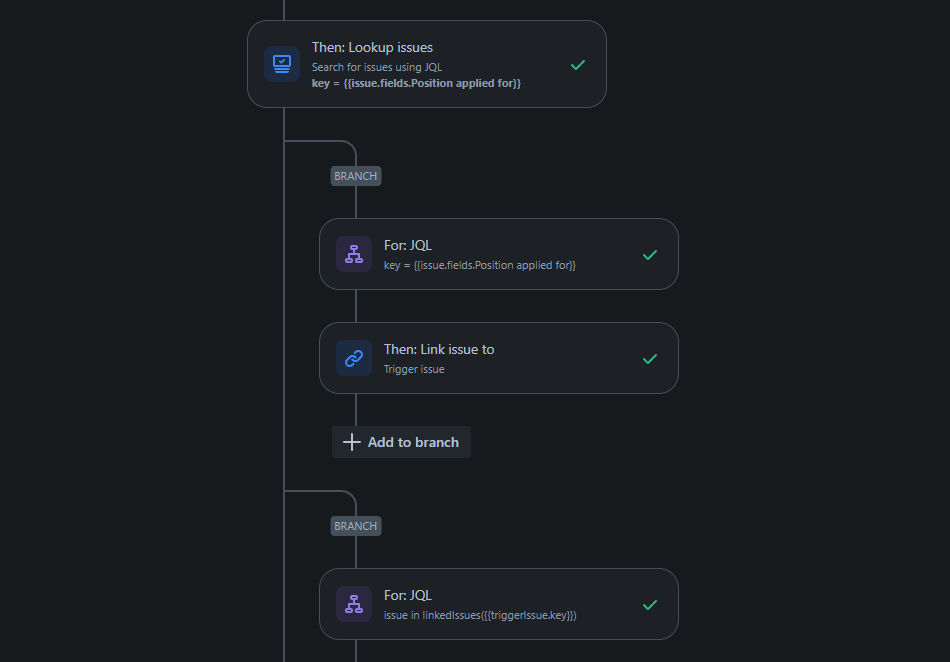Open For: JQL with Position applied for
Screen dimensions: 950x662
click(x=499, y=254)
